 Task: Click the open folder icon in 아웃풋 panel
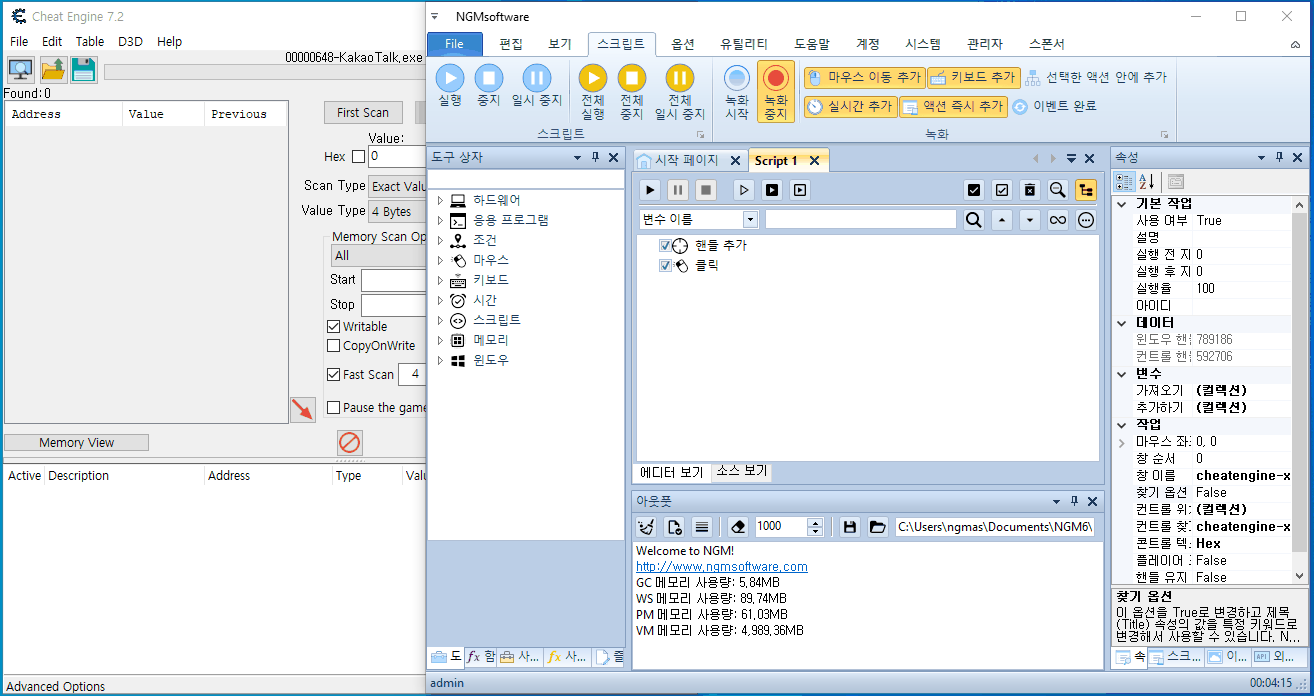click(878, 526)
